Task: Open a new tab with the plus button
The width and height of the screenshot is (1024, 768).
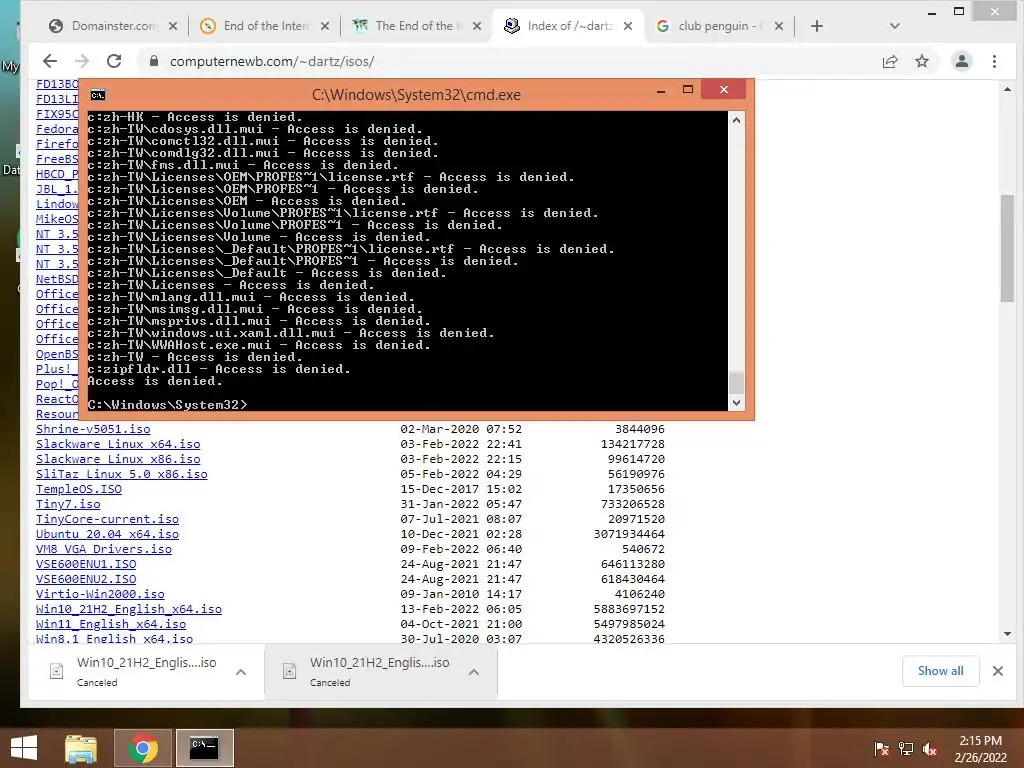Action: point(816,26)
